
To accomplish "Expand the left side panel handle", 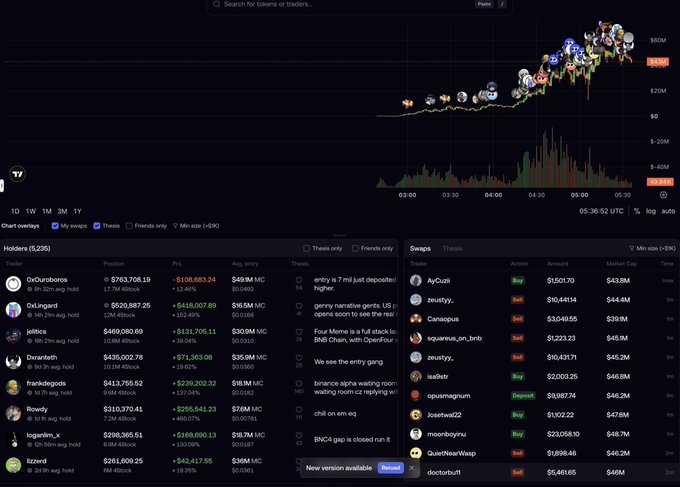I will 2,186.
